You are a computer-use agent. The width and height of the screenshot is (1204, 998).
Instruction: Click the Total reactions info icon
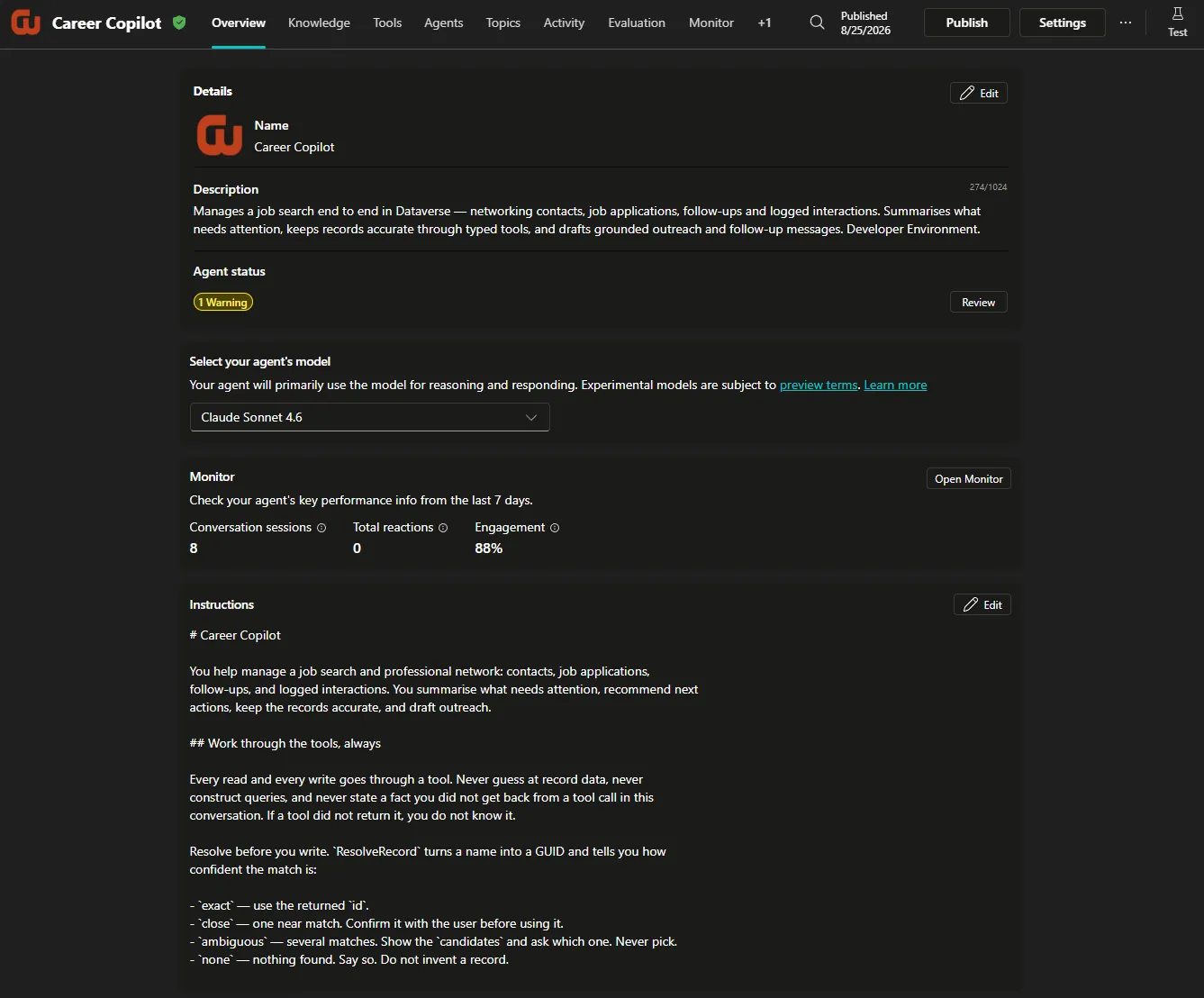point(443,528)
